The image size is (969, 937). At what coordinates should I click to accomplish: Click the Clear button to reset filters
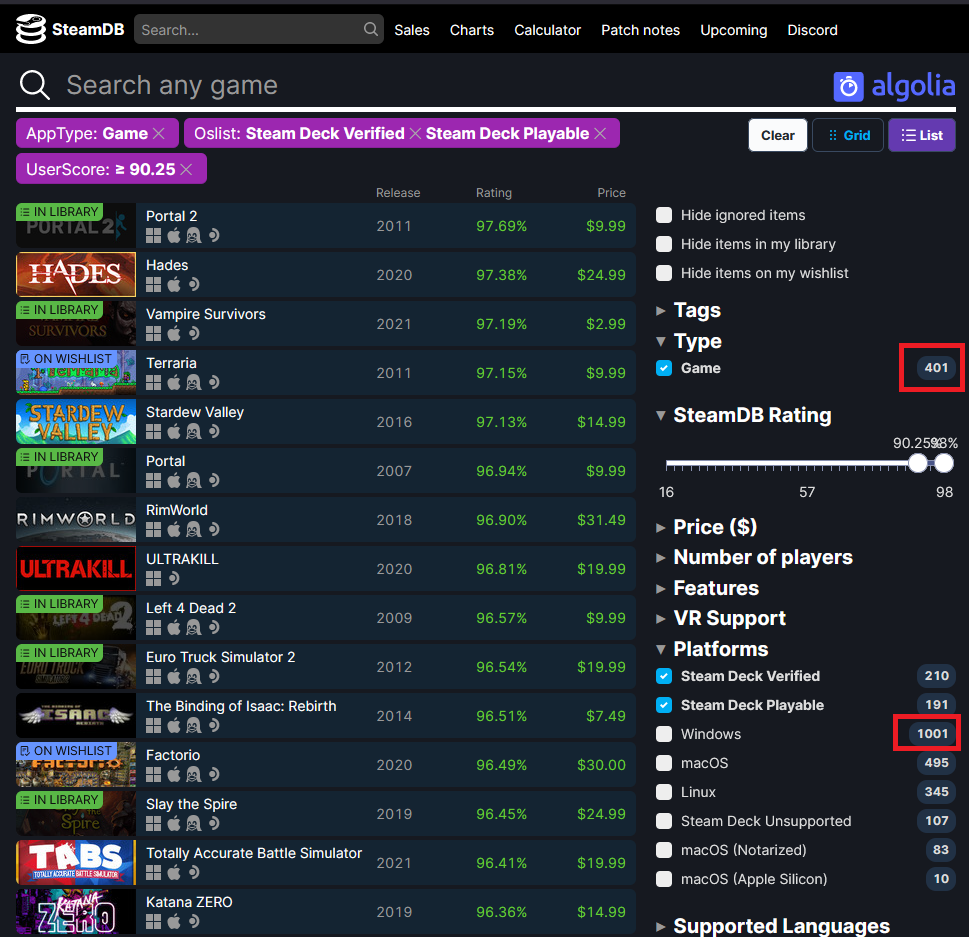coord(777,134)
